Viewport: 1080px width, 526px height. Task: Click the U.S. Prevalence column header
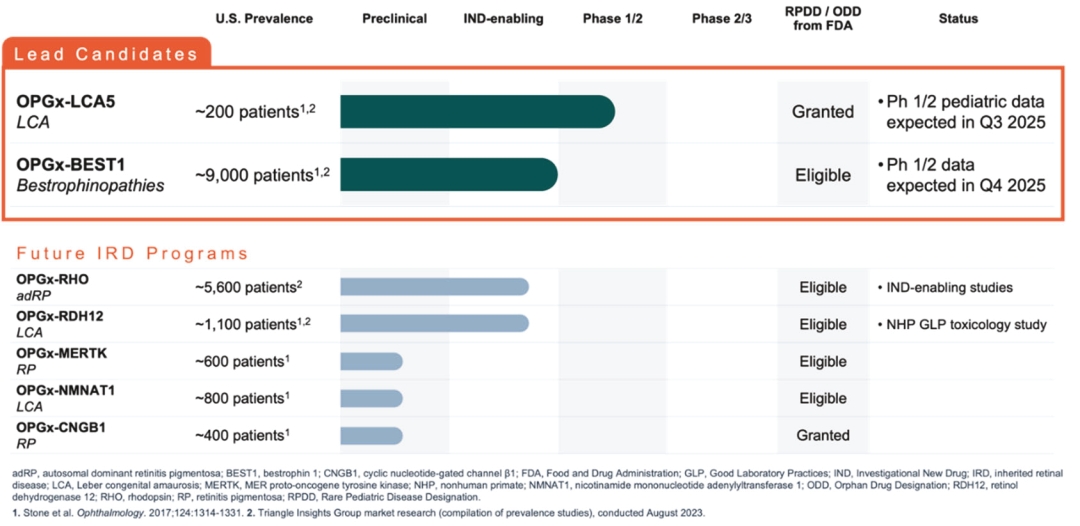click(264, 18)
